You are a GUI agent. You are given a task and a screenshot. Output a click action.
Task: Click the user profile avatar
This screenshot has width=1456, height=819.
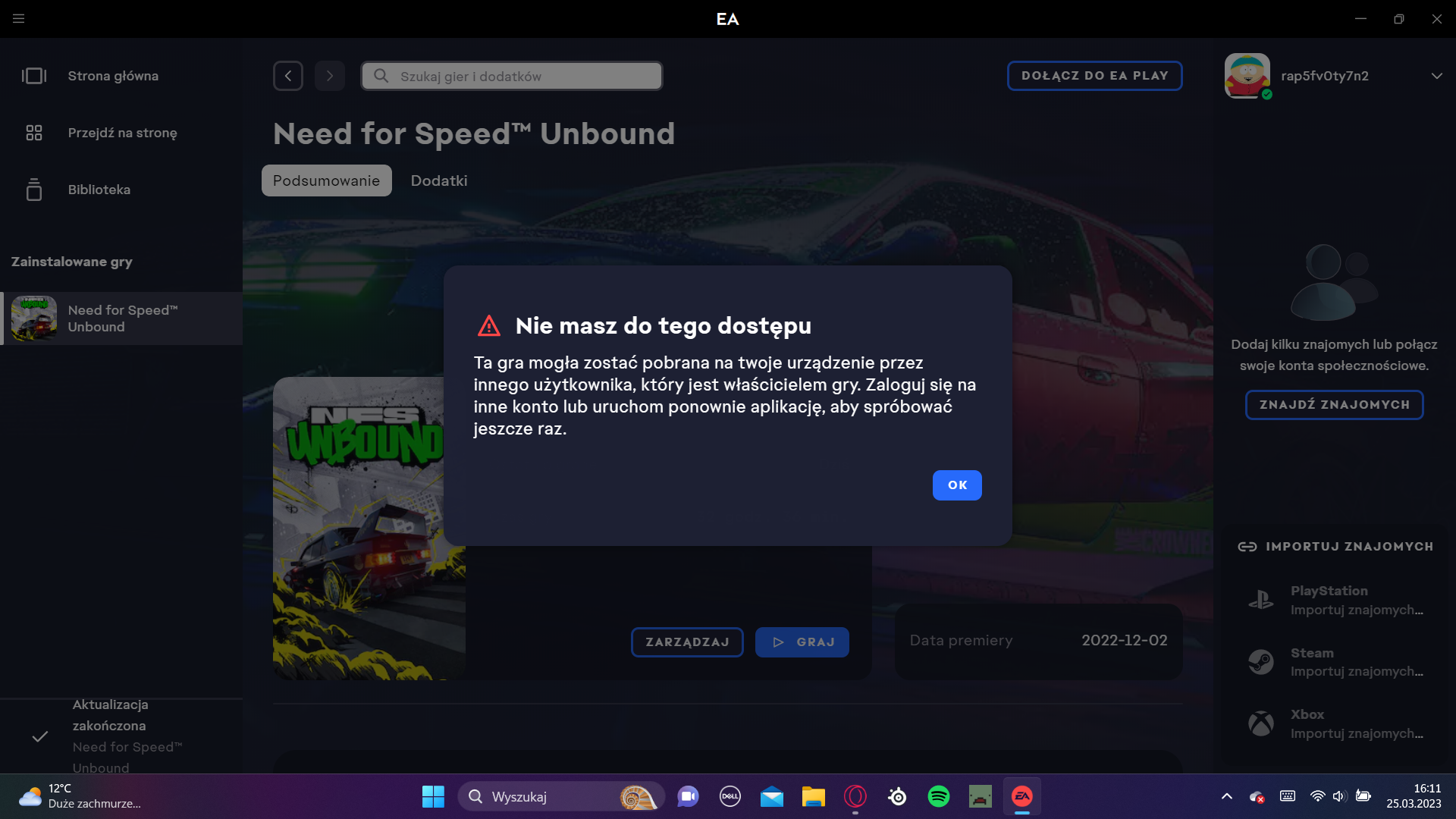(1247, 76)
